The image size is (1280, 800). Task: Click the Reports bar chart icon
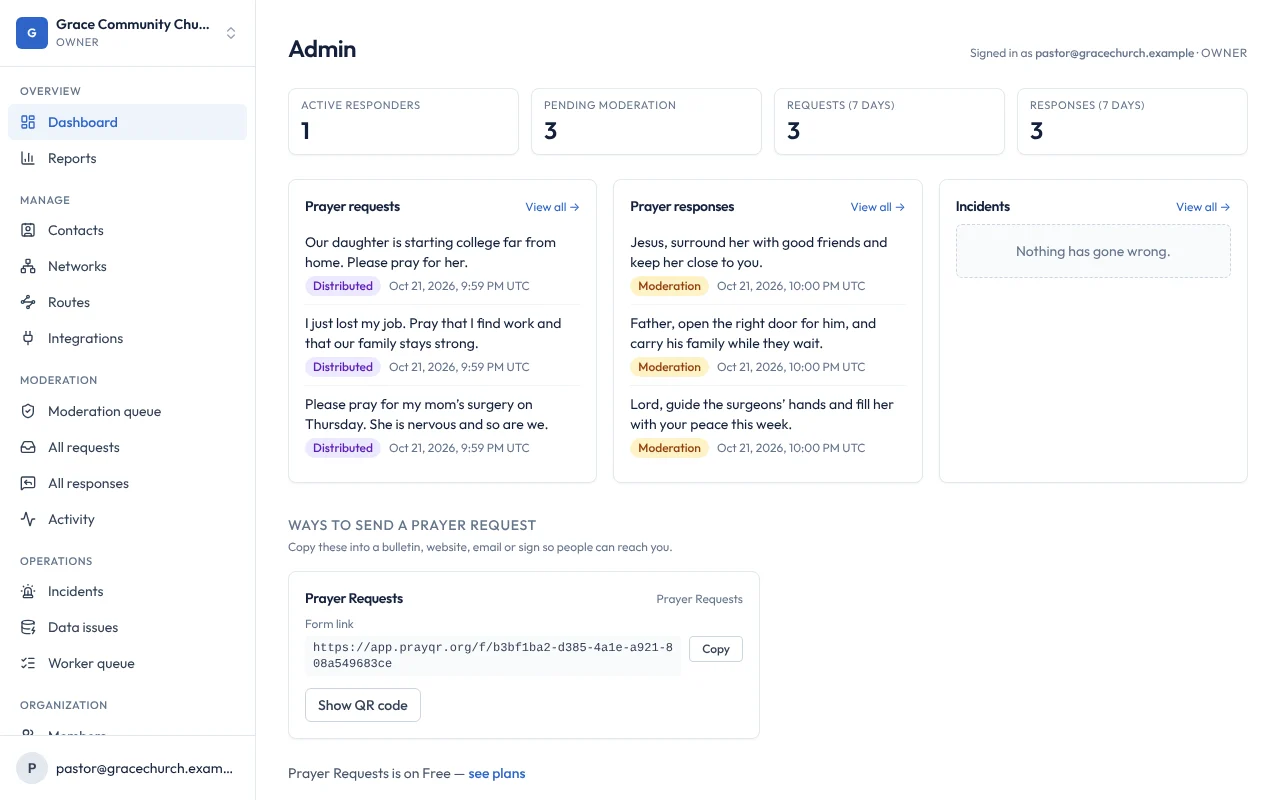28,158
